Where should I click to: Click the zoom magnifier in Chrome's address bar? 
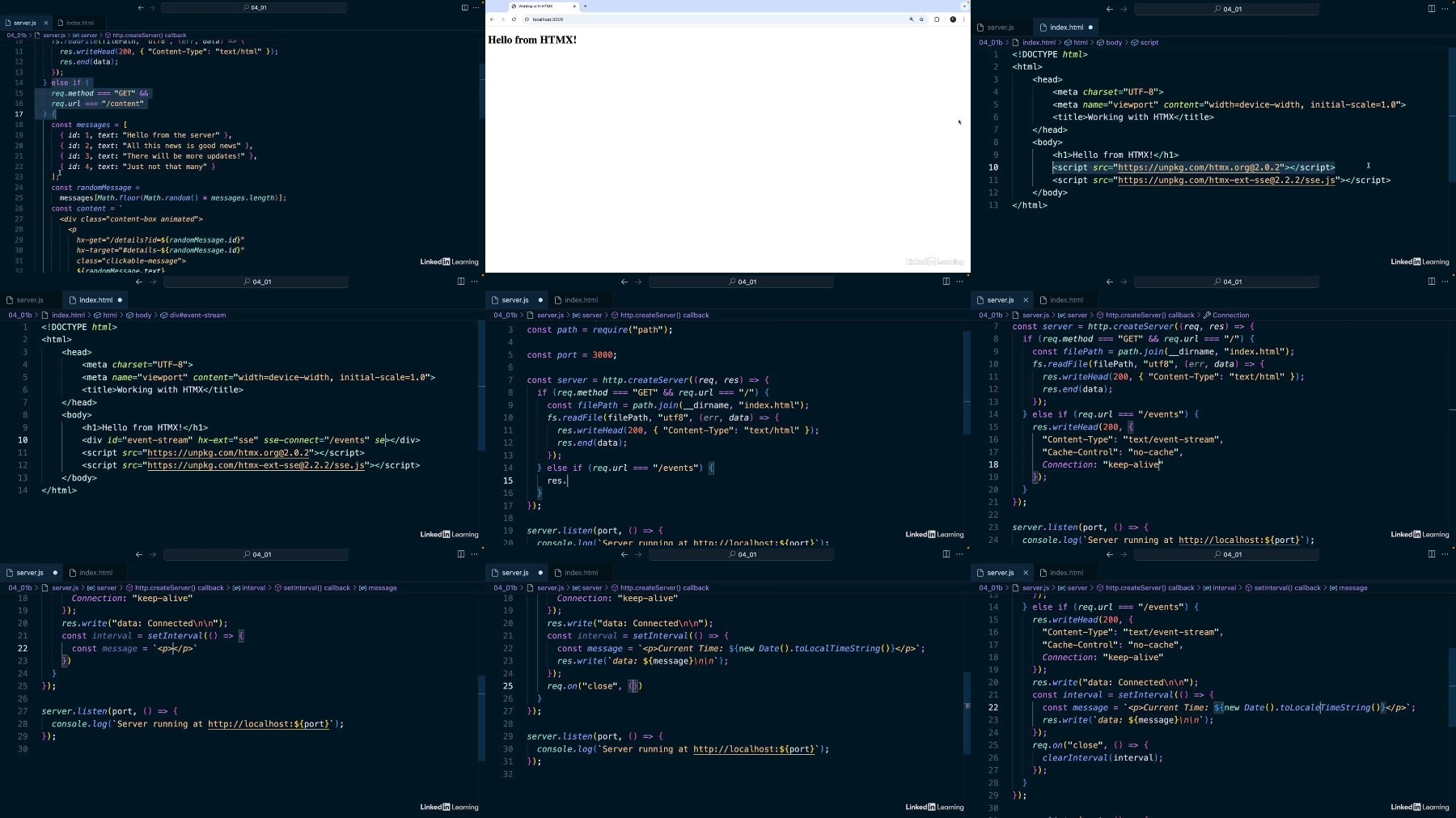coord(911,19)
